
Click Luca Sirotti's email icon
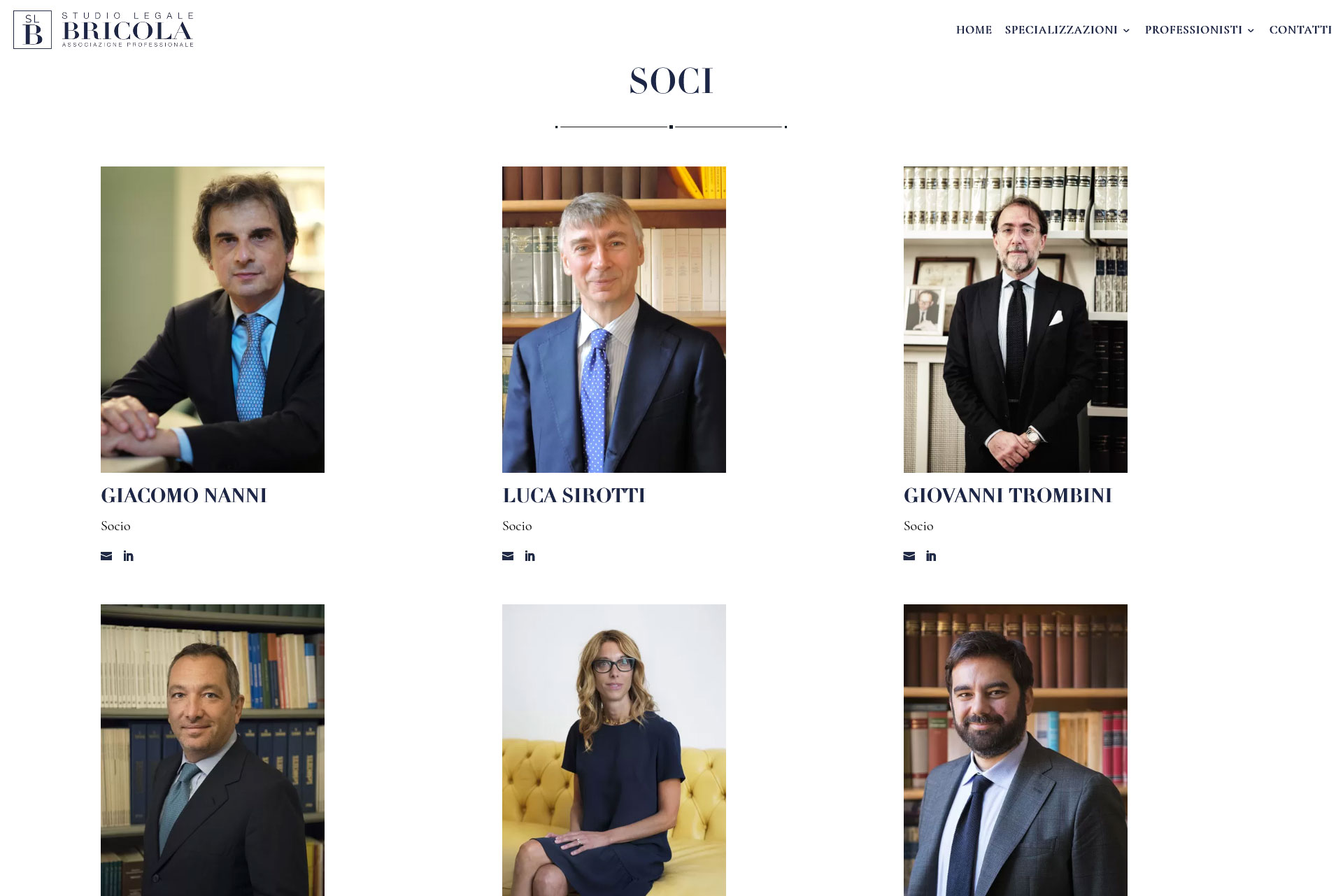coord(508,556)
